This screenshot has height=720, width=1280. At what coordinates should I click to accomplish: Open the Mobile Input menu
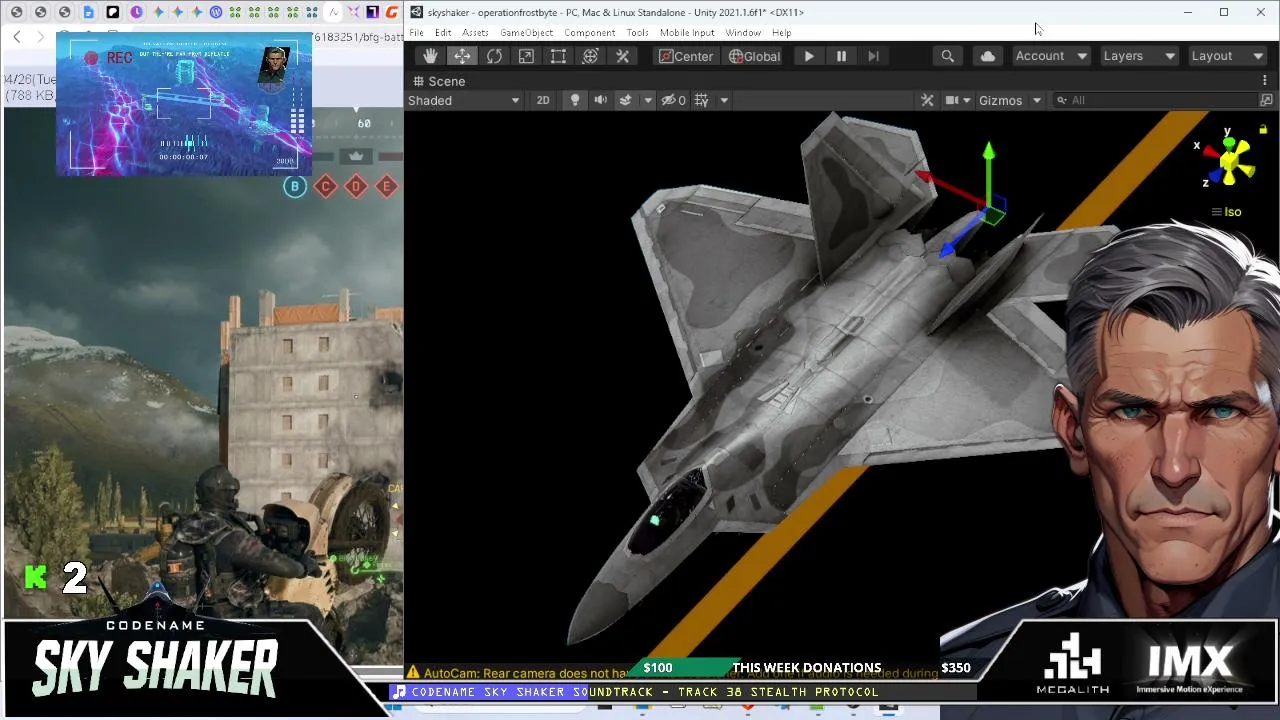tap(687, 33)
